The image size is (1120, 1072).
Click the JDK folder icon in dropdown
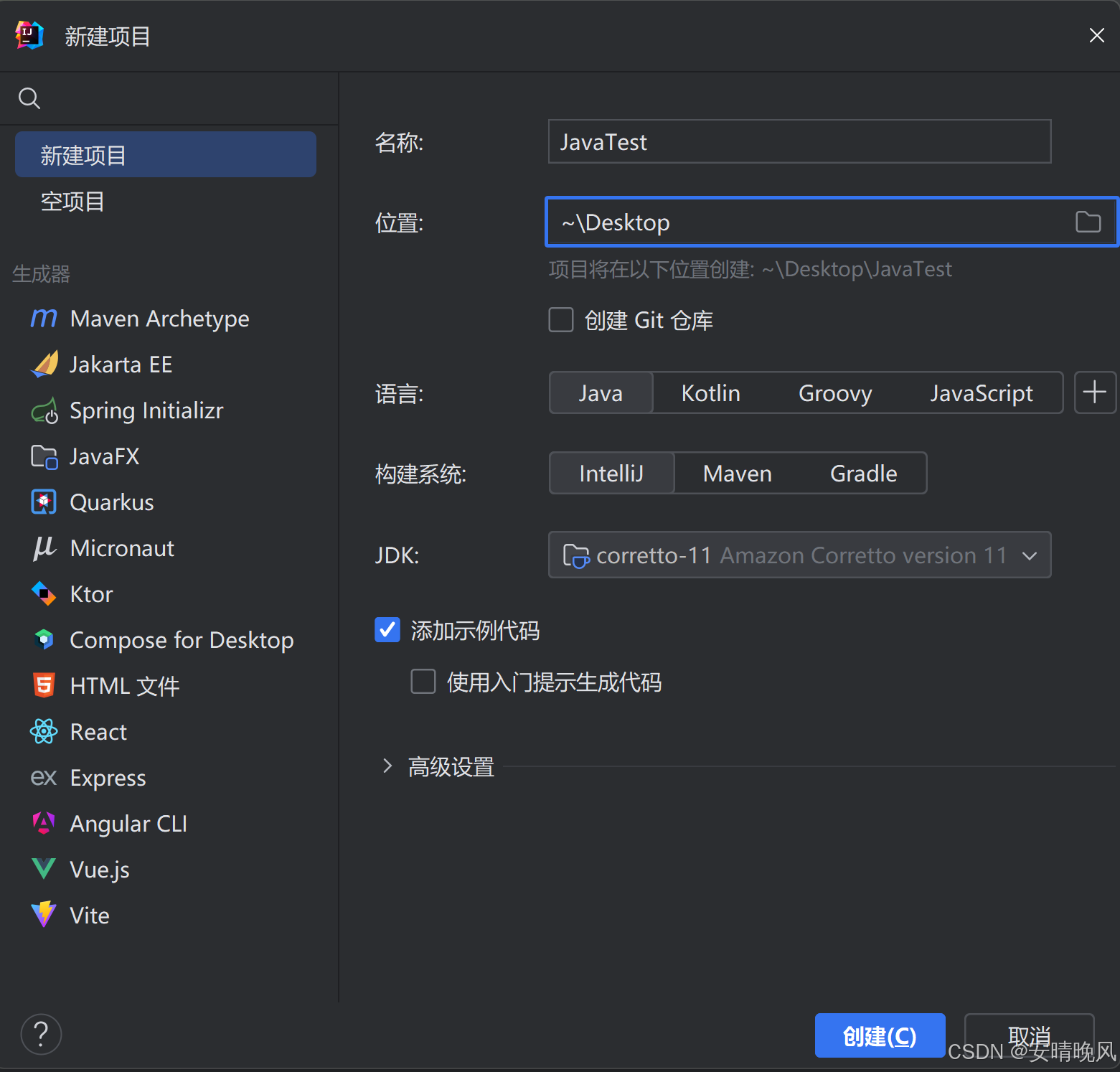click(576, 555)
